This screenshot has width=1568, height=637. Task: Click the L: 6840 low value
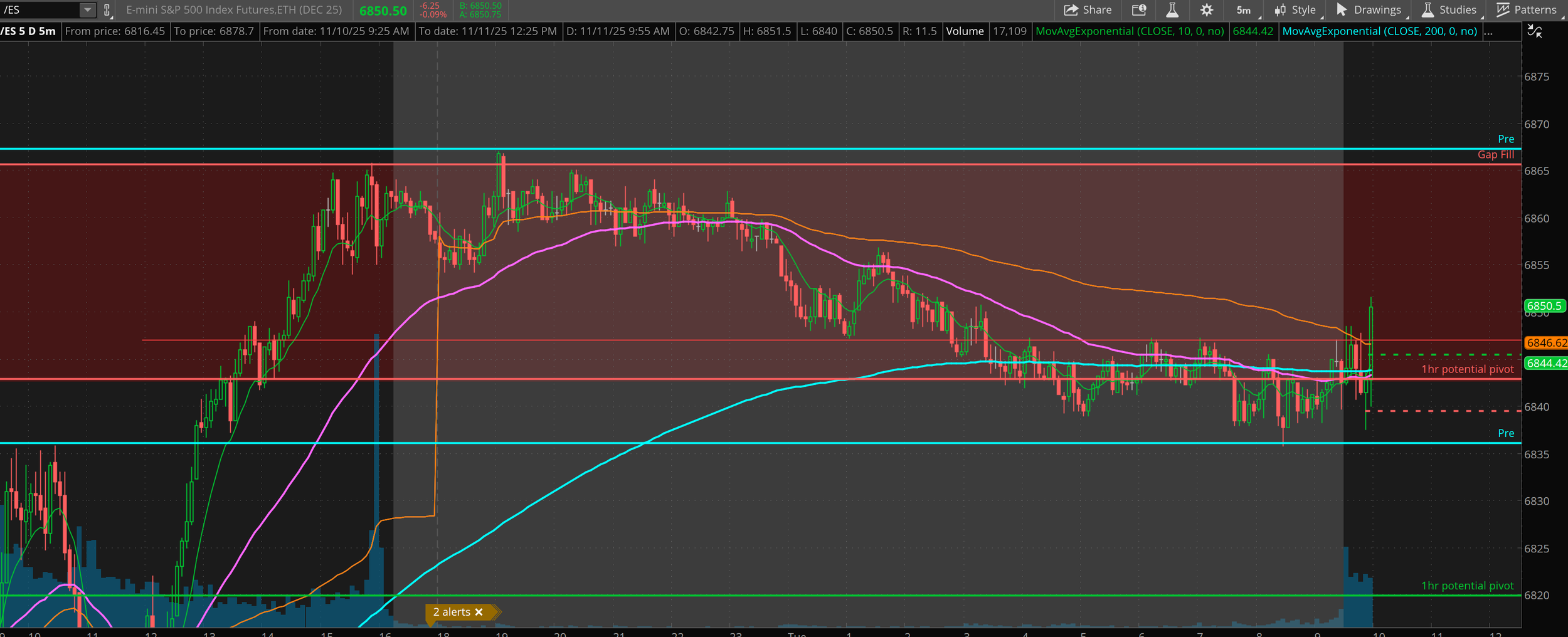coord(818,31)
